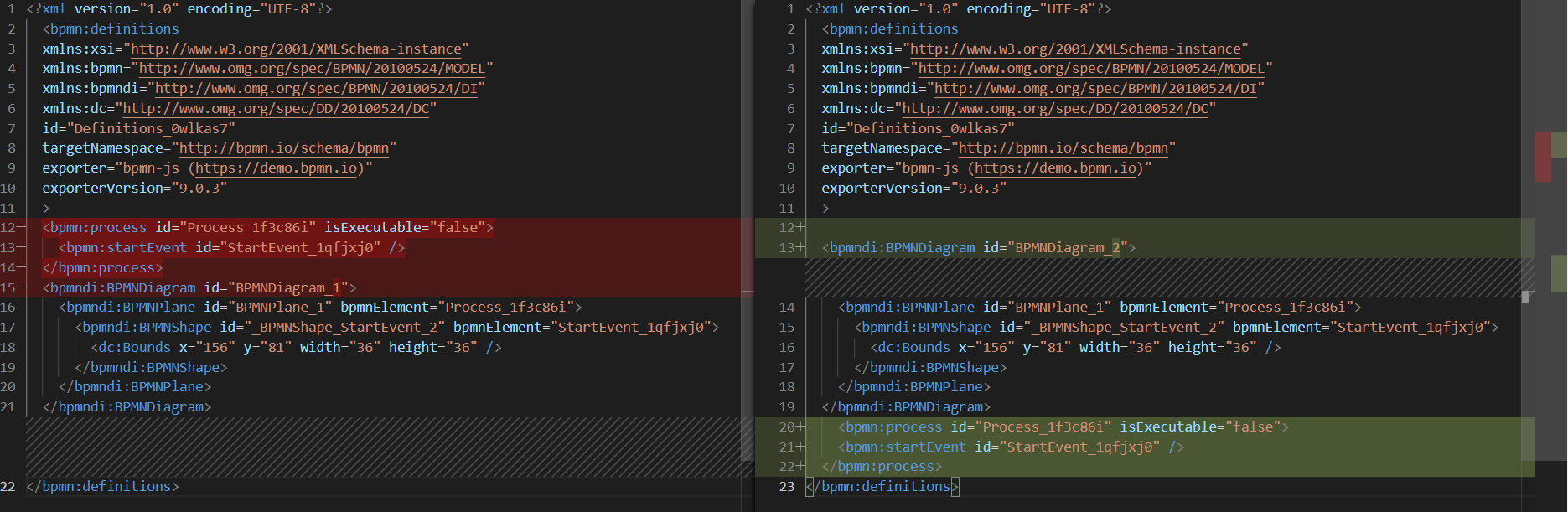This screenshot has width=1568, height=512.
Task: Open the DD/20100524/DC link in the right editor
Action: tap(1055, 108)
